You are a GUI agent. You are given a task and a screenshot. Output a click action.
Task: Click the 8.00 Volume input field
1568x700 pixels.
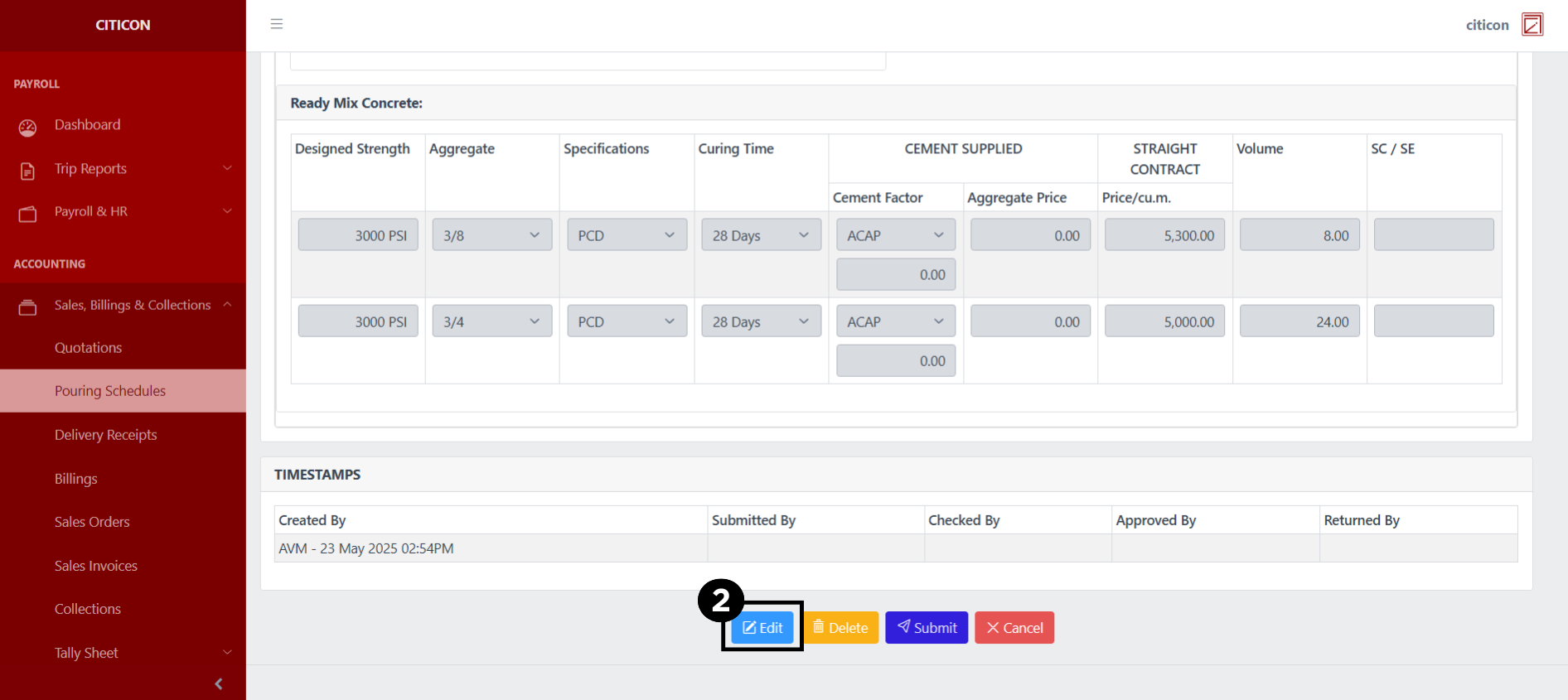click(1299, 235)
